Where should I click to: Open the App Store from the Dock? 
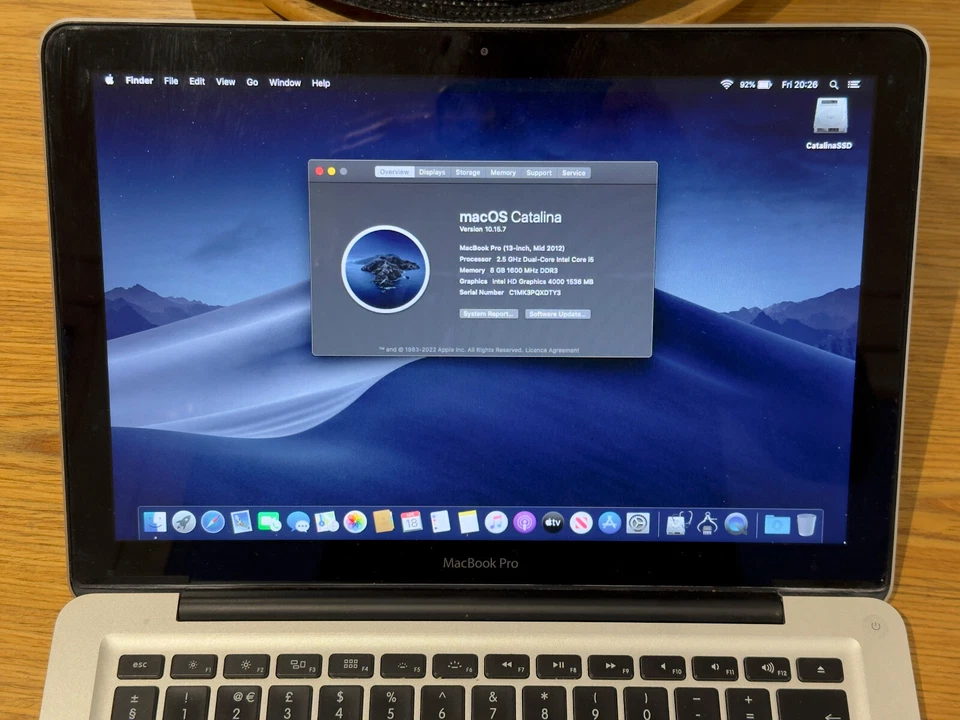point(610,522)
